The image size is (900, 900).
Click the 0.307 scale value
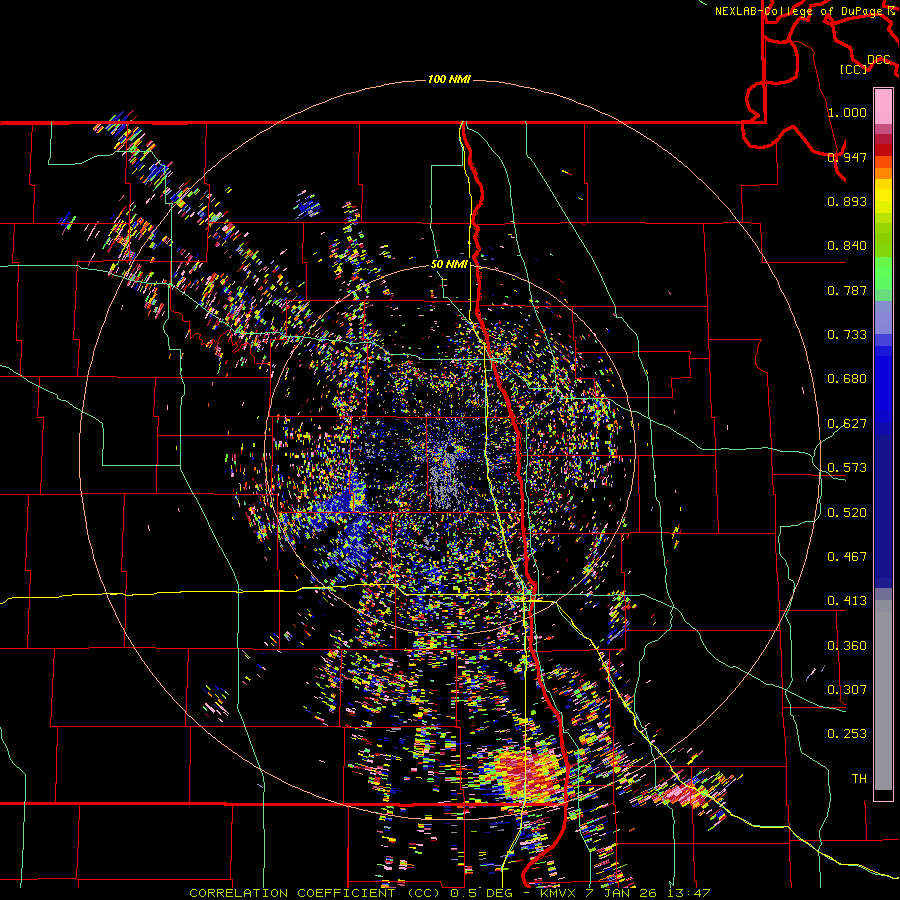click(847, 690)
